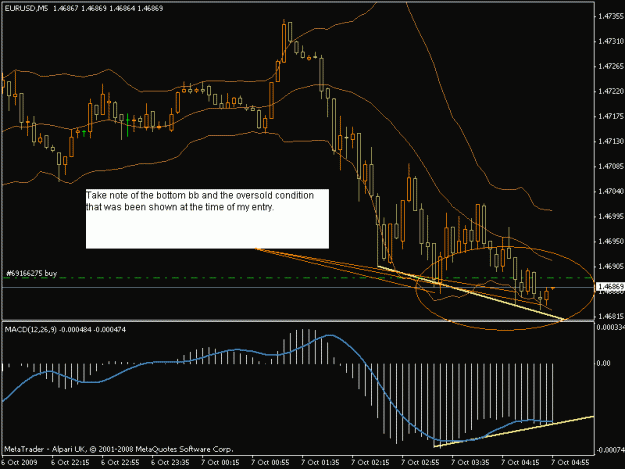
Task: Click price axis label 1.47265
Action: click(x=611, y=67)
